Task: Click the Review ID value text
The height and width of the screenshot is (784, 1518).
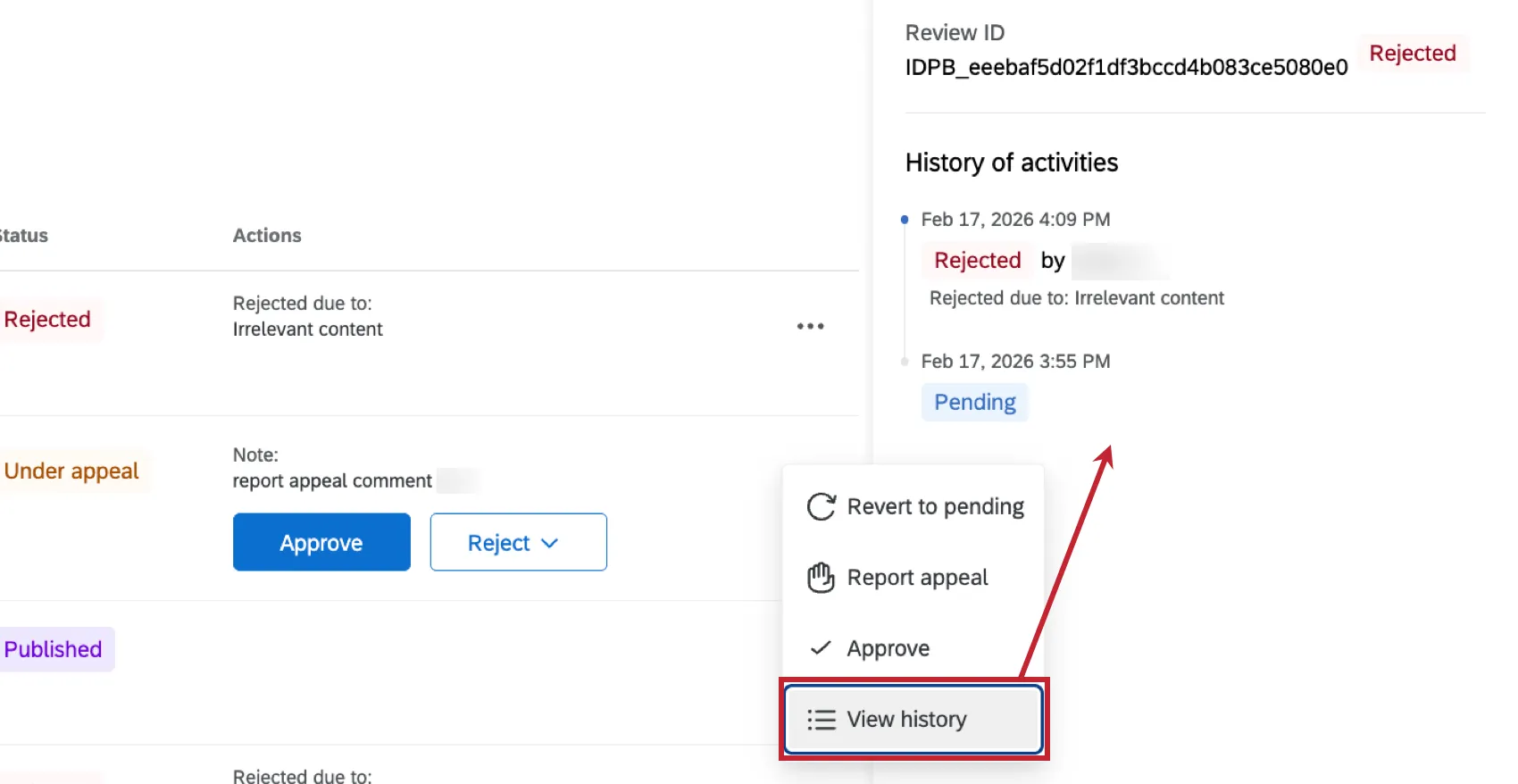Action: pyautogui.click(x=1126, y=68)
